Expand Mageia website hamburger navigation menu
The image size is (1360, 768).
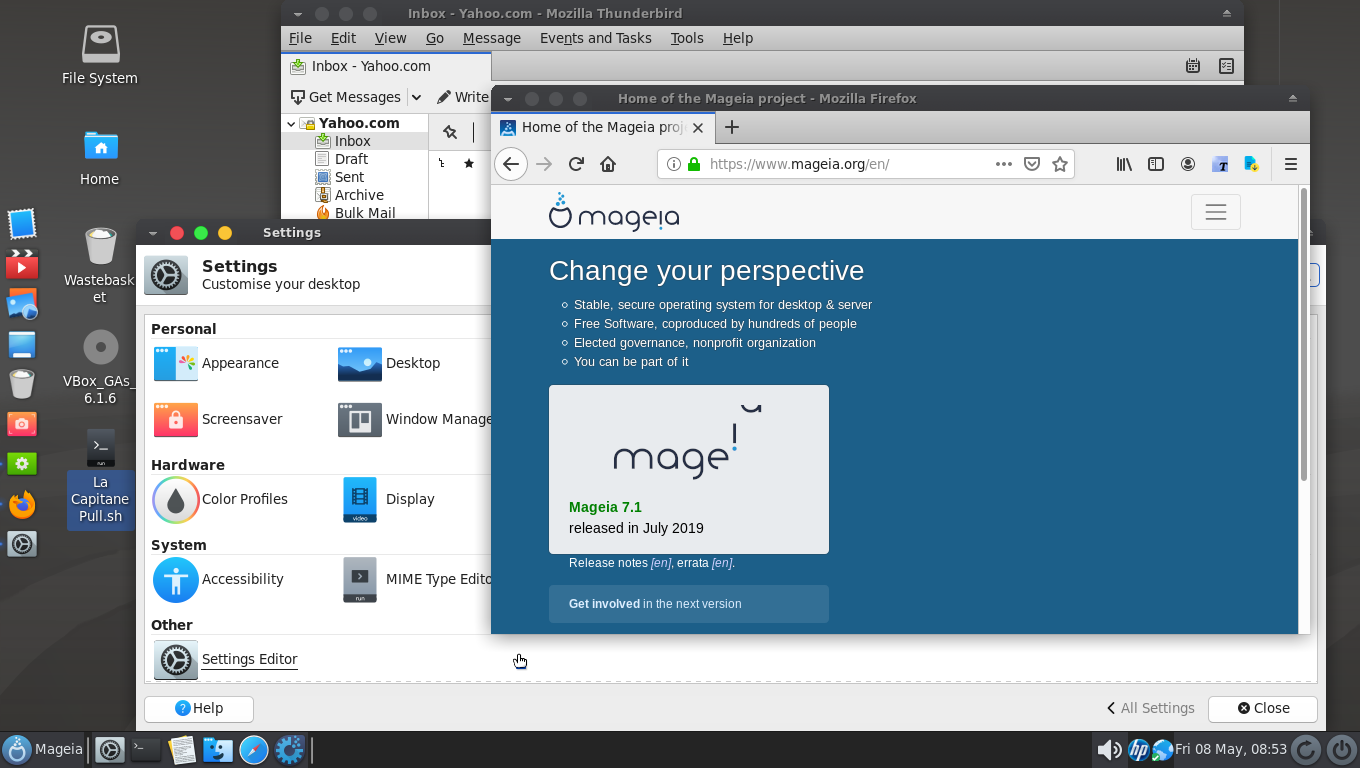click(1216, 212)
